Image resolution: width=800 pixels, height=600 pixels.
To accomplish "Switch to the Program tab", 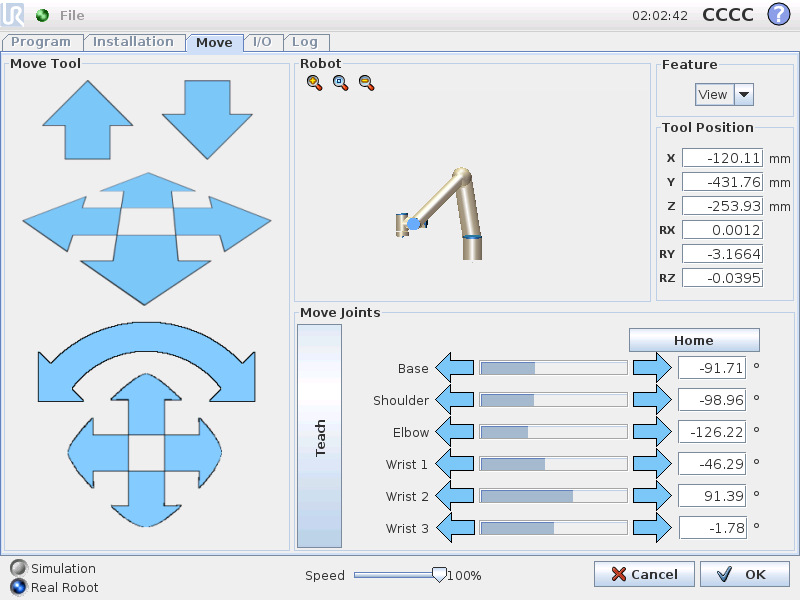I will [41, 42].
